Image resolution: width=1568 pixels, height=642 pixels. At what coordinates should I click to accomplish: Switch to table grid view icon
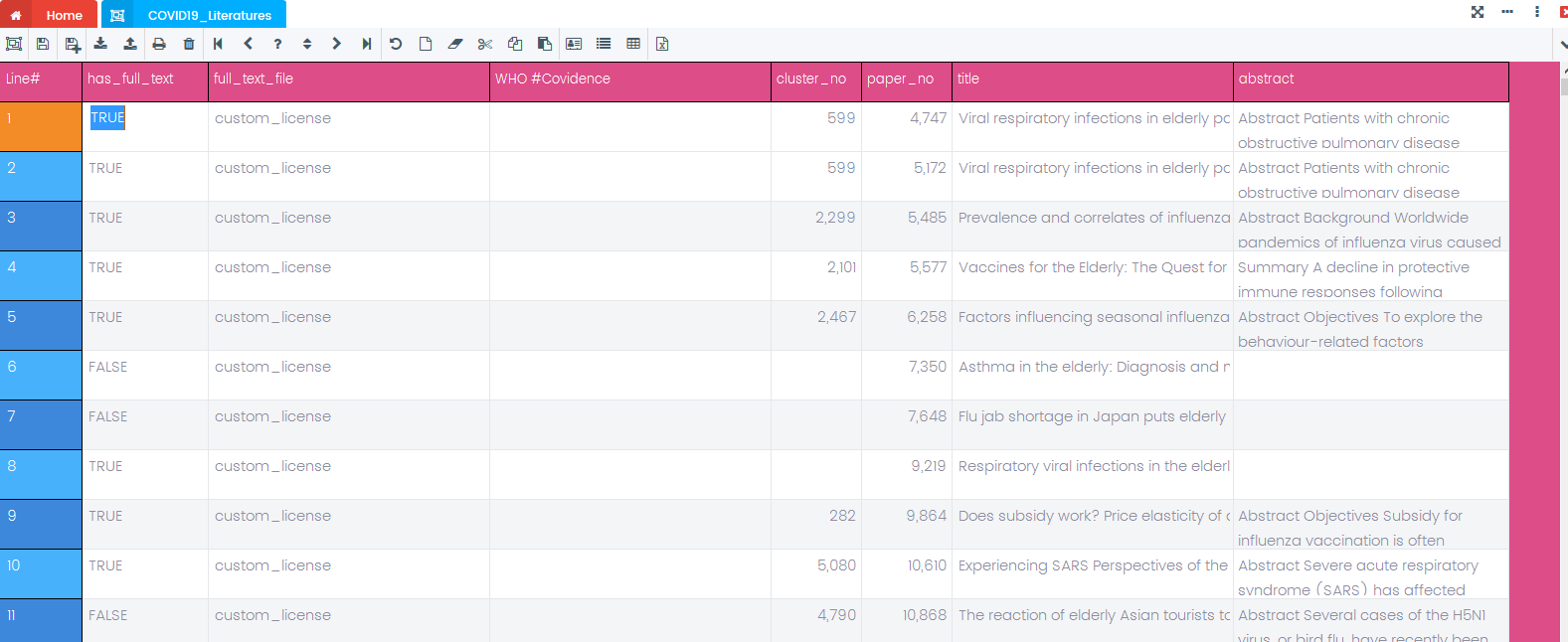point(633,44)
